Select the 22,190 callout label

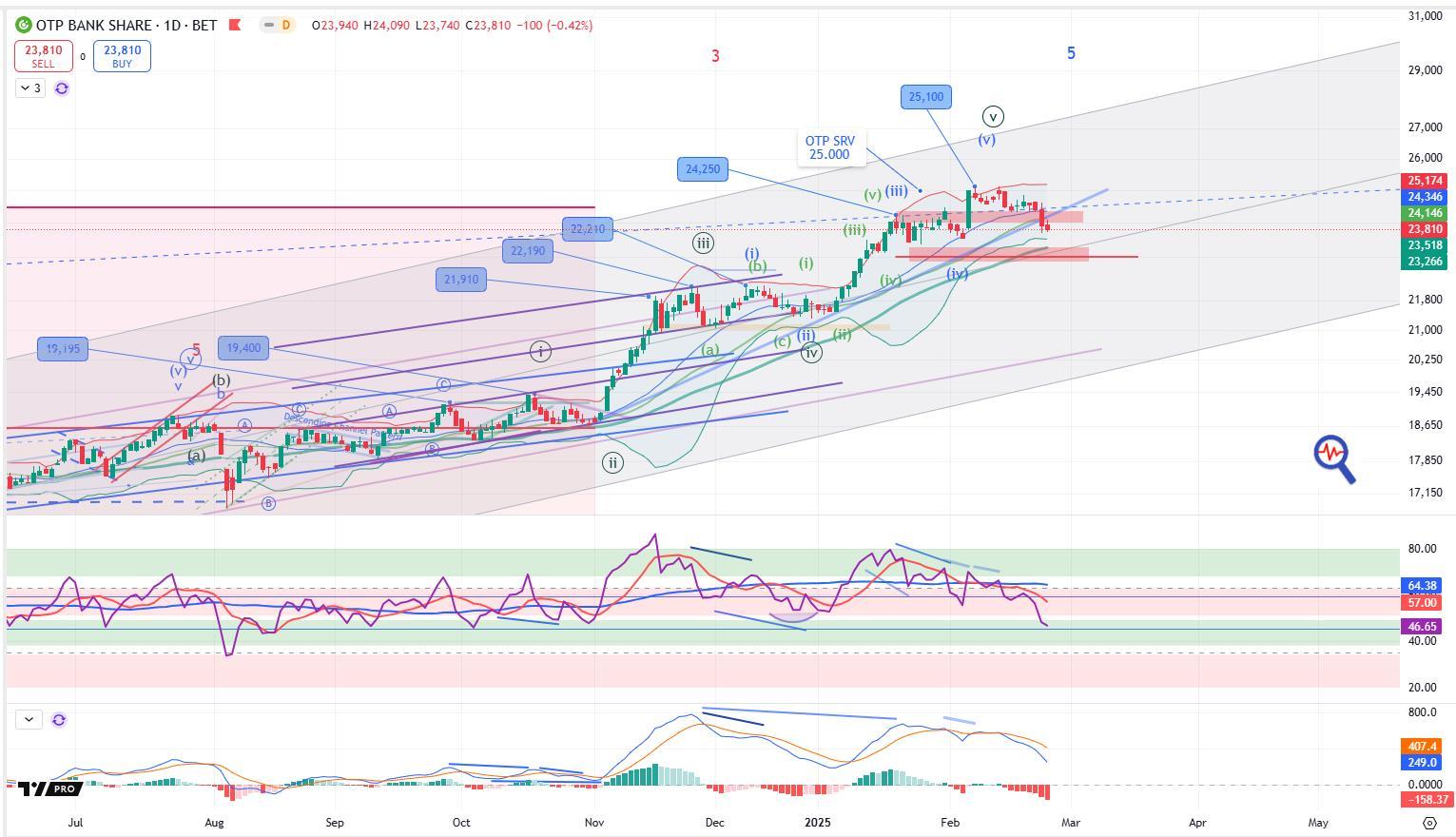click(528, 251)
